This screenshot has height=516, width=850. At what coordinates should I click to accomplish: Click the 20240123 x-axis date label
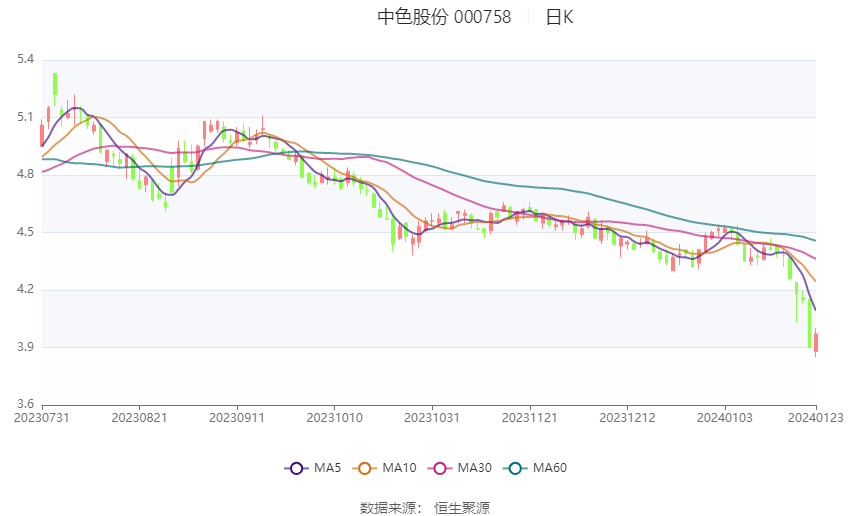(816, 418)
